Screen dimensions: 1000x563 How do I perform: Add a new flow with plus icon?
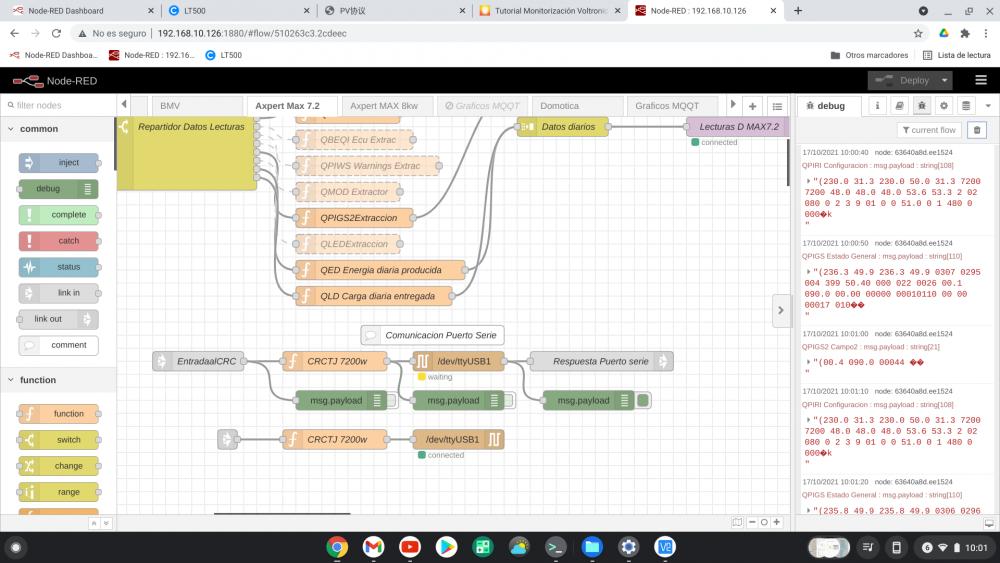753,106
